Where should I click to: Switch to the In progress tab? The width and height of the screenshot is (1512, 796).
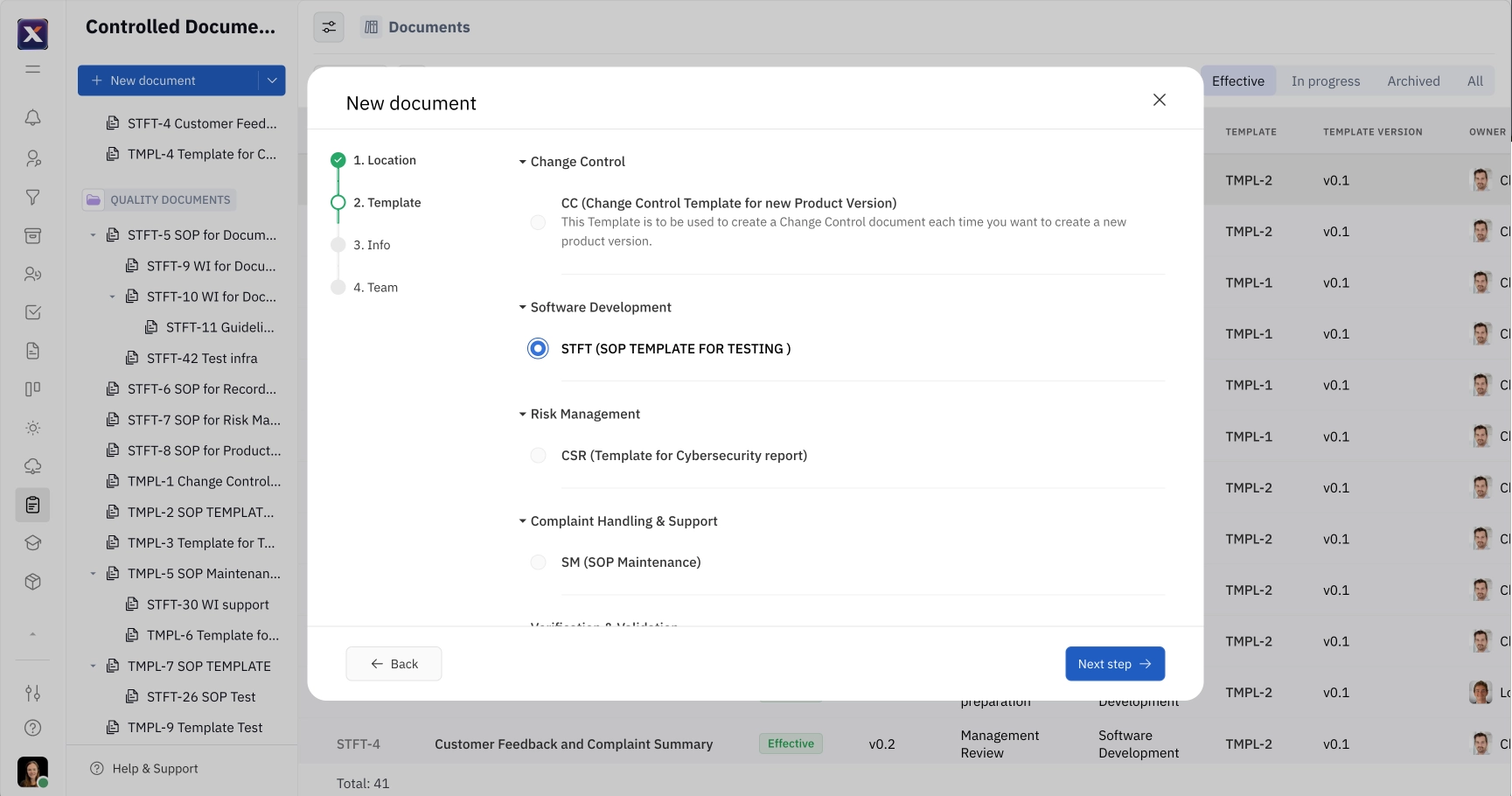[x=1325, y=80]
